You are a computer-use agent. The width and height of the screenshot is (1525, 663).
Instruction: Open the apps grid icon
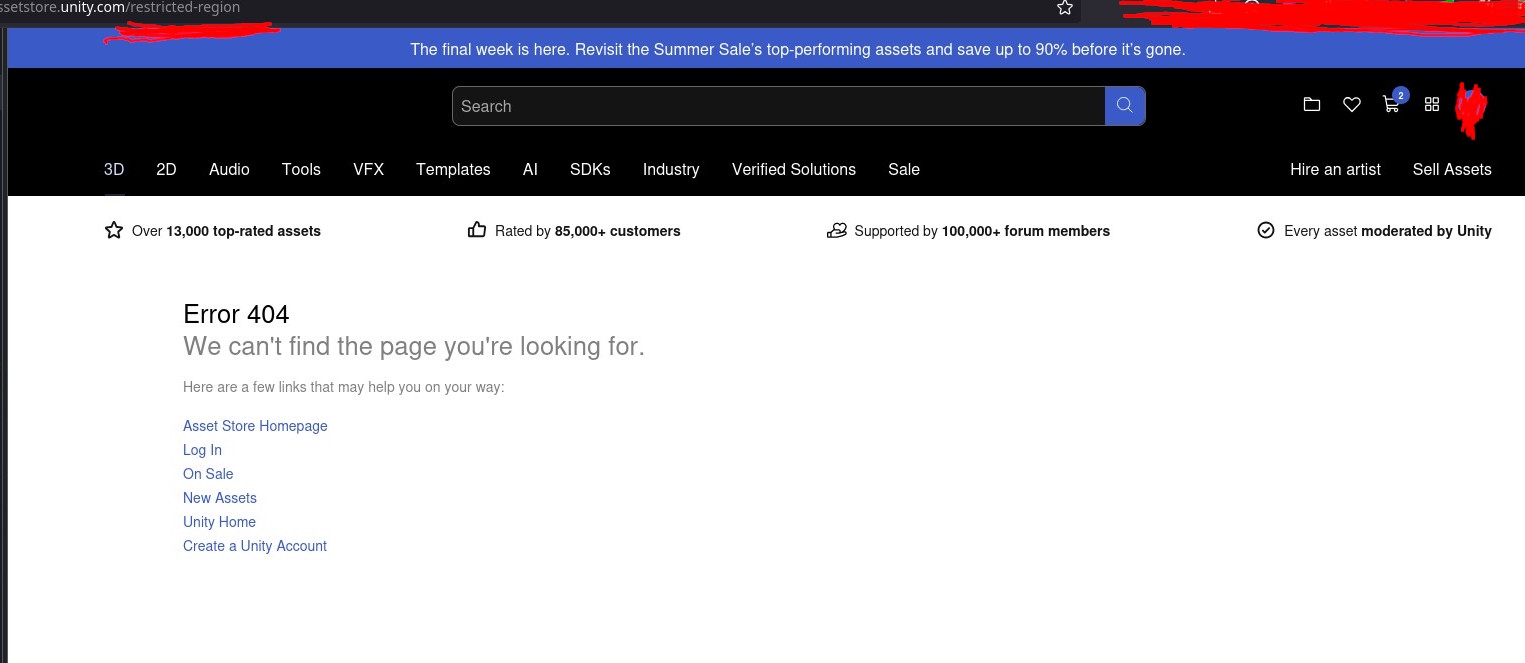point(1432,104)
